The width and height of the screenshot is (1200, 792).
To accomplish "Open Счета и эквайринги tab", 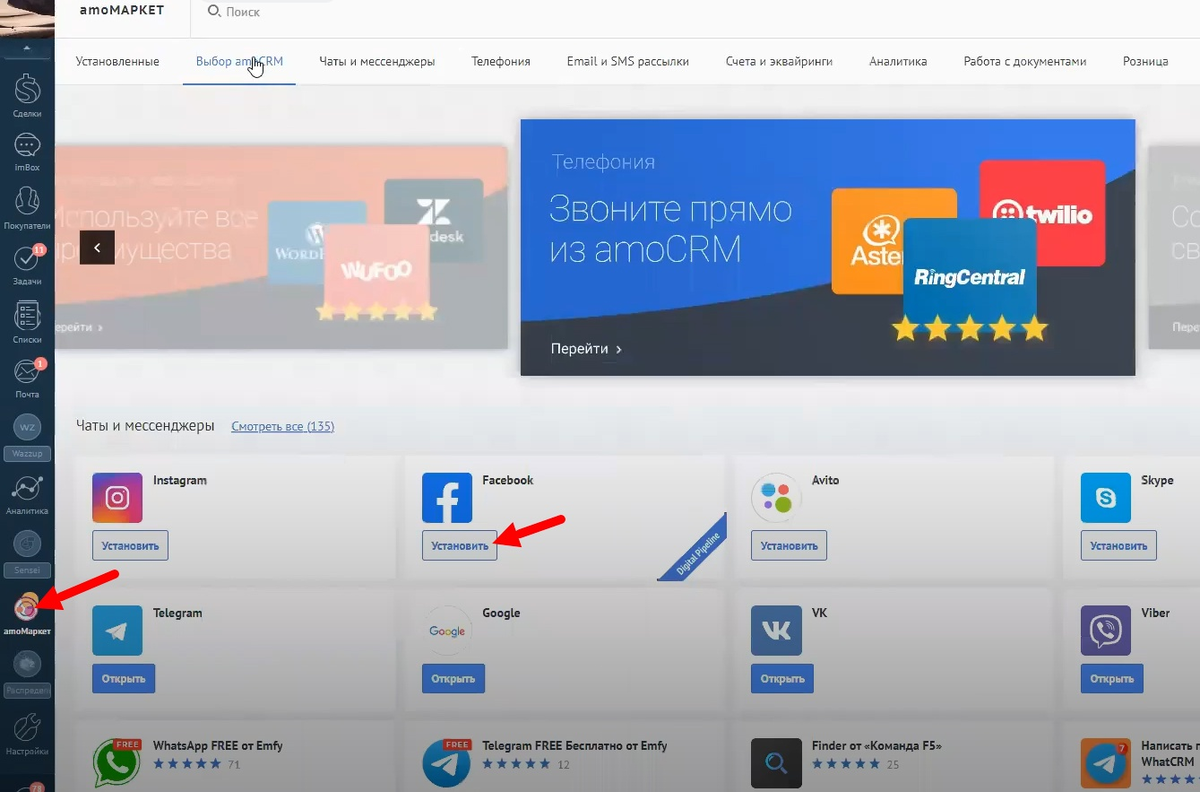I will (x=779, y=62).
